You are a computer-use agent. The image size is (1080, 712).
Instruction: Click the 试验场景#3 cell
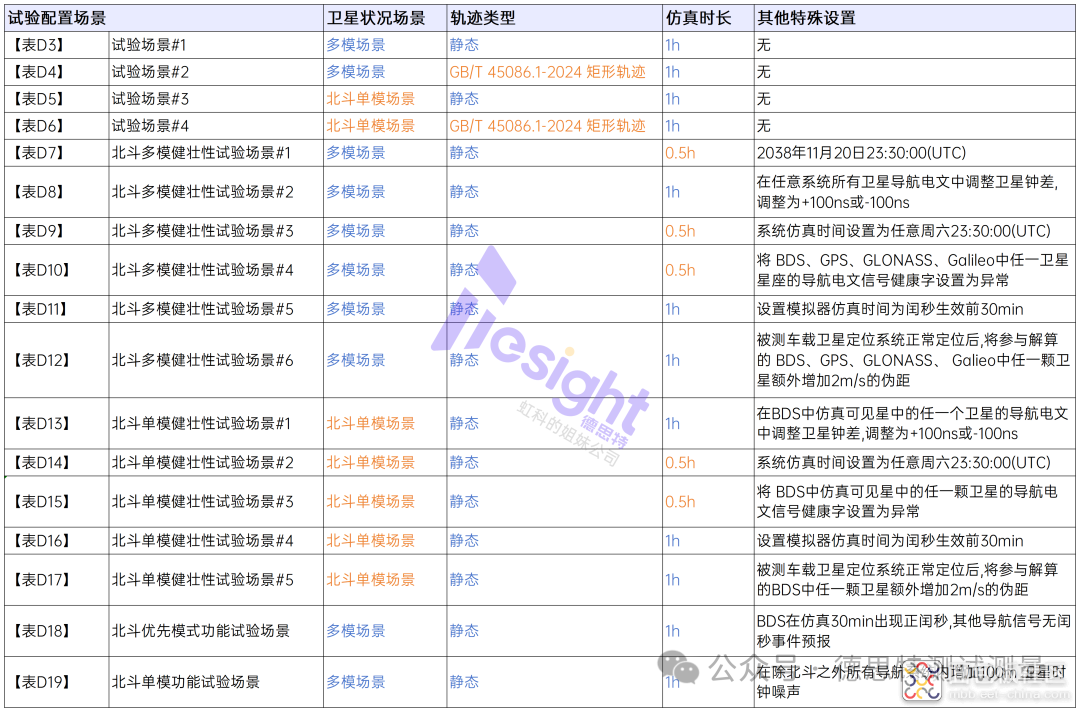(216, 98)
